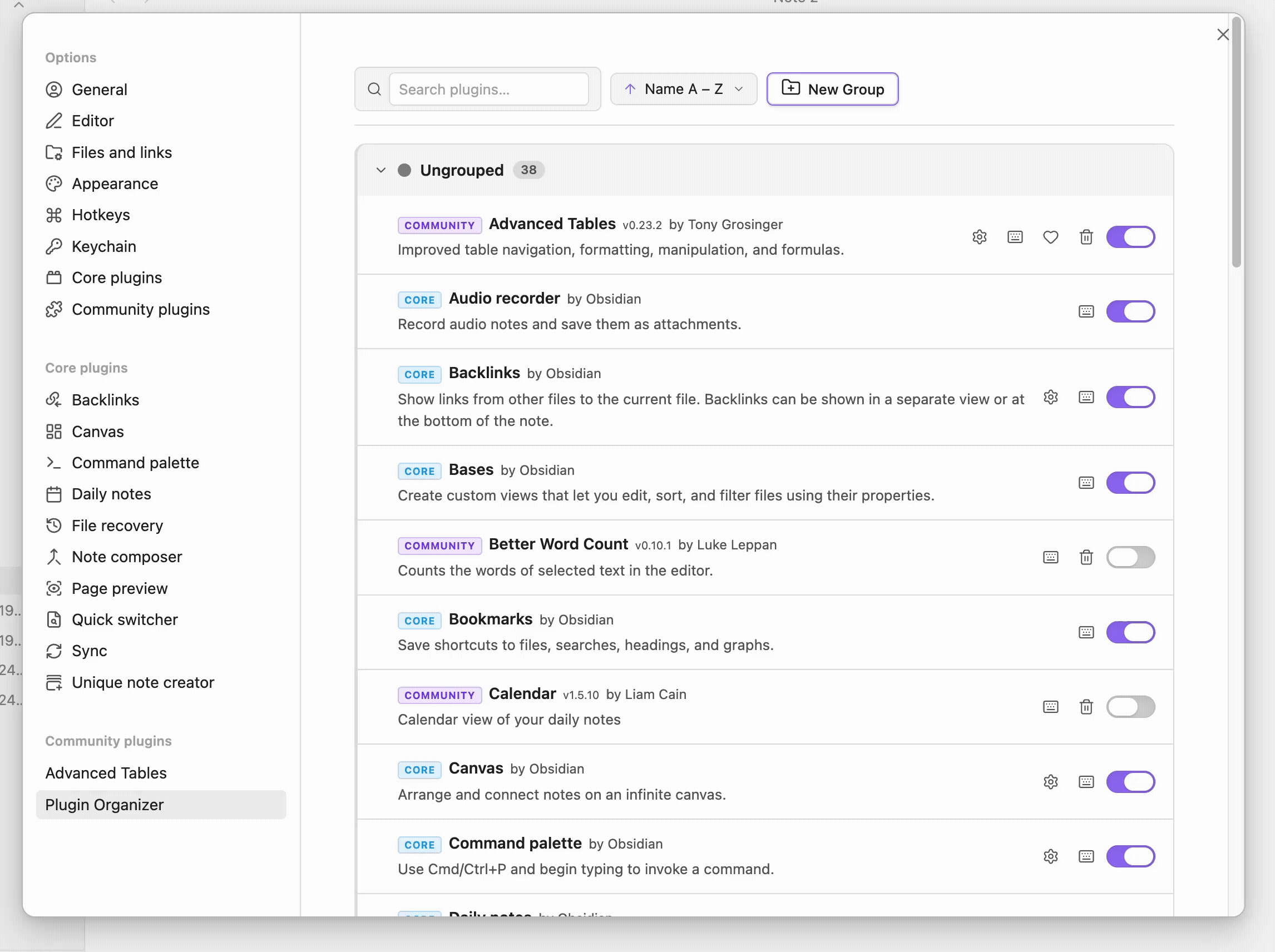Viewport: 1275px width, 952px height.
Task: Open hotkeys for Bookmarks plugin
Action: point(1086,632)
